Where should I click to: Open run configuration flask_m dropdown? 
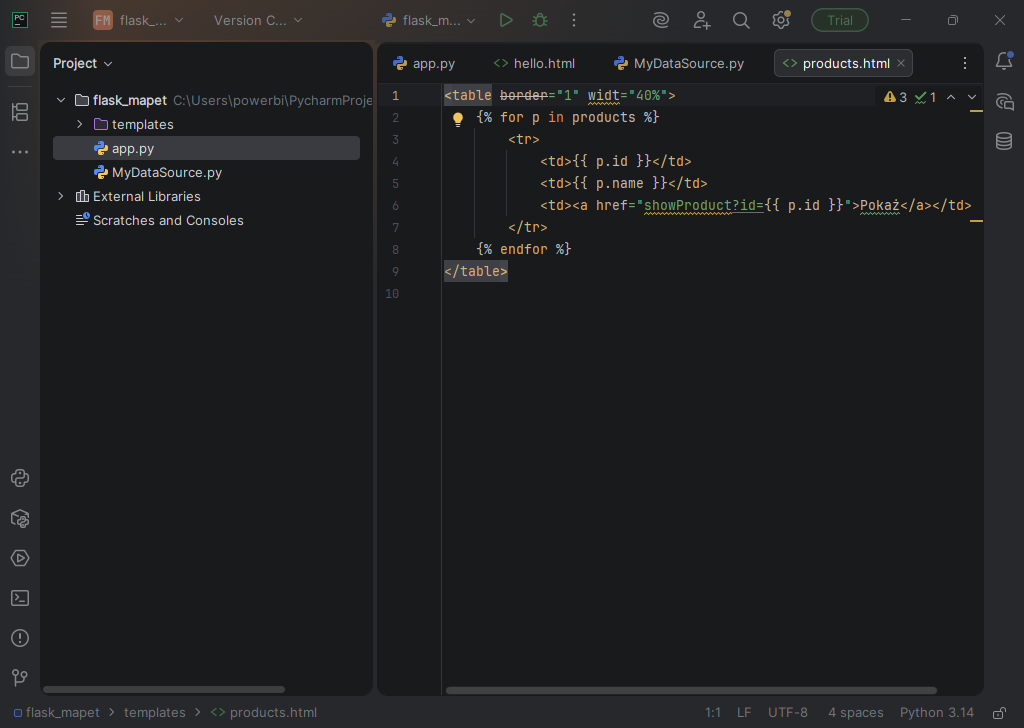tap(429, 20)
